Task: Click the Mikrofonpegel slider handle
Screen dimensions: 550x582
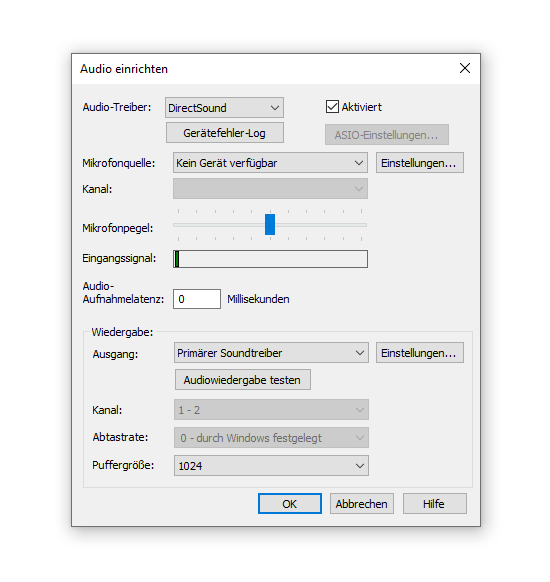Action: pyautogui.click(x=270, y=225)
